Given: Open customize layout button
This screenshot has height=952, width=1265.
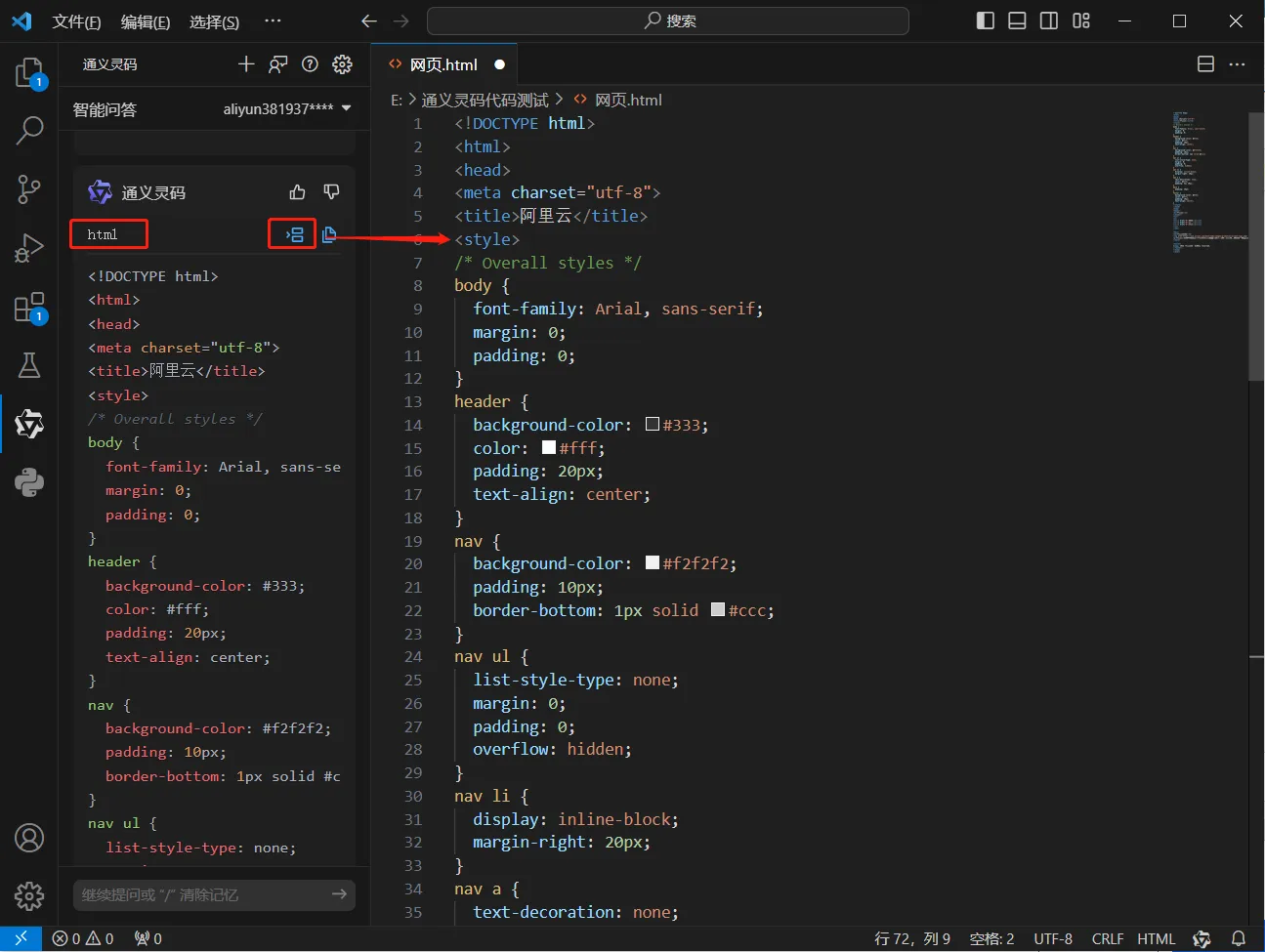Looking at the screenshot, I should coord(1081,21).
